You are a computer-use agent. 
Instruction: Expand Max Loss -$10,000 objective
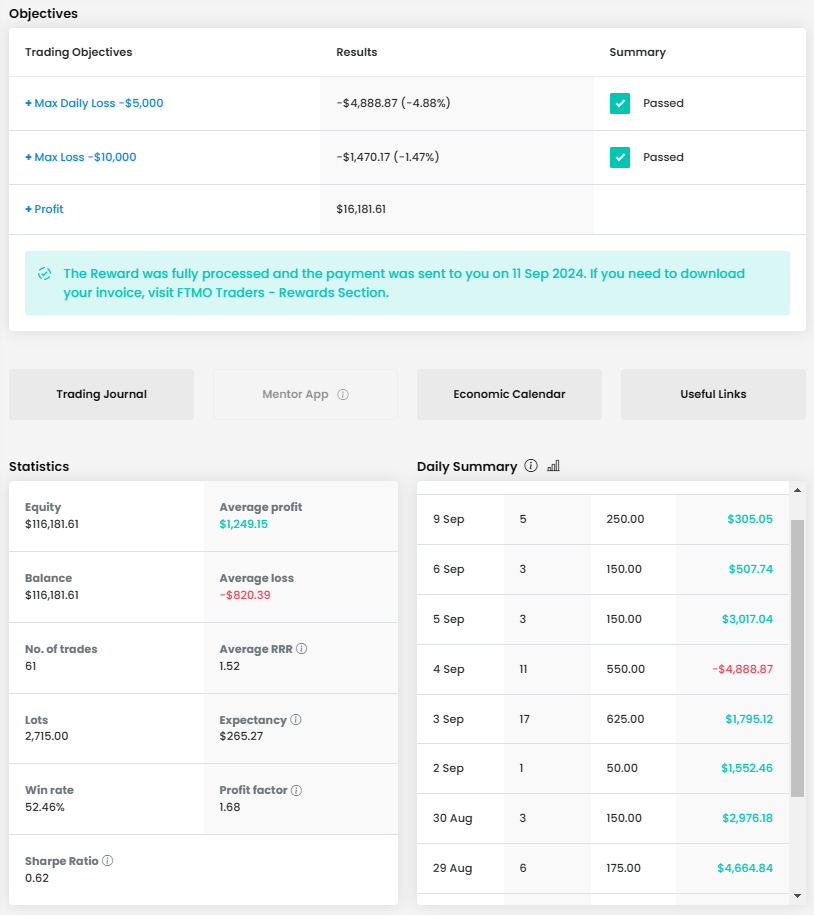[80, 157]
